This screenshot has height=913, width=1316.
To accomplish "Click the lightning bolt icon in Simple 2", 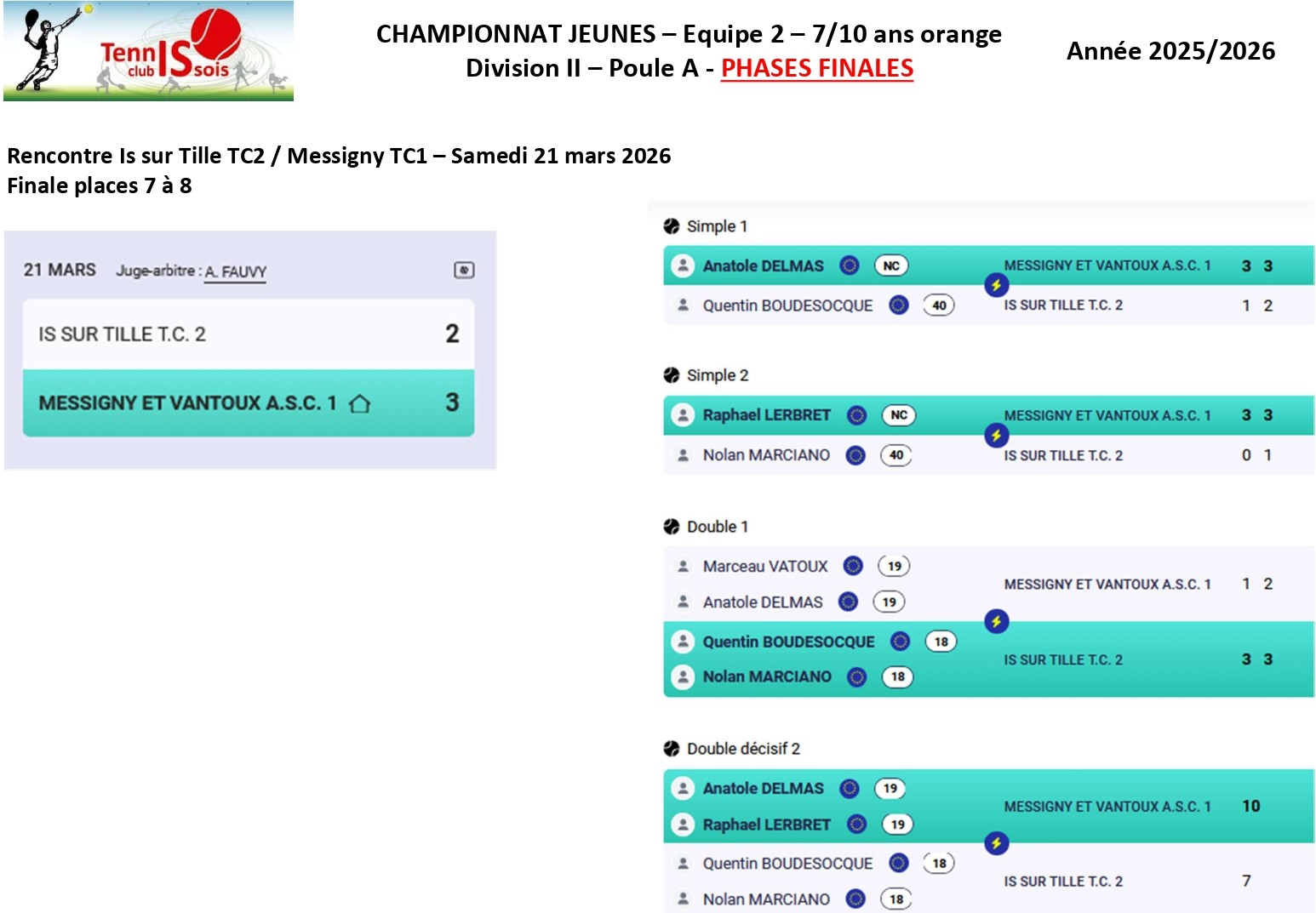I will coord(996,436).
